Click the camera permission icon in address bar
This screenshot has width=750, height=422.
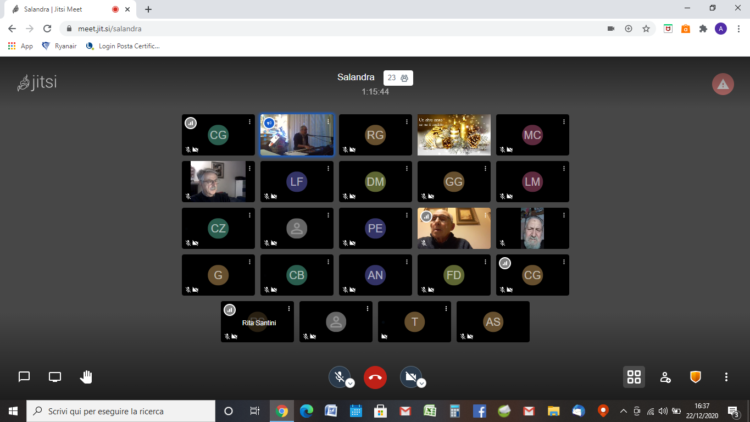coord(611,29)
